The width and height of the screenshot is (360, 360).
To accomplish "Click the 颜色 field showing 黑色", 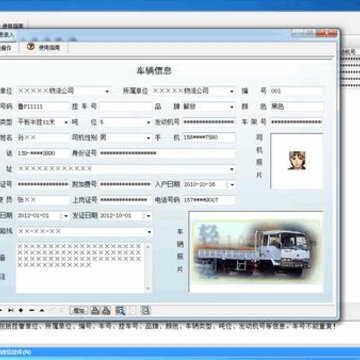I will point(297,107).
